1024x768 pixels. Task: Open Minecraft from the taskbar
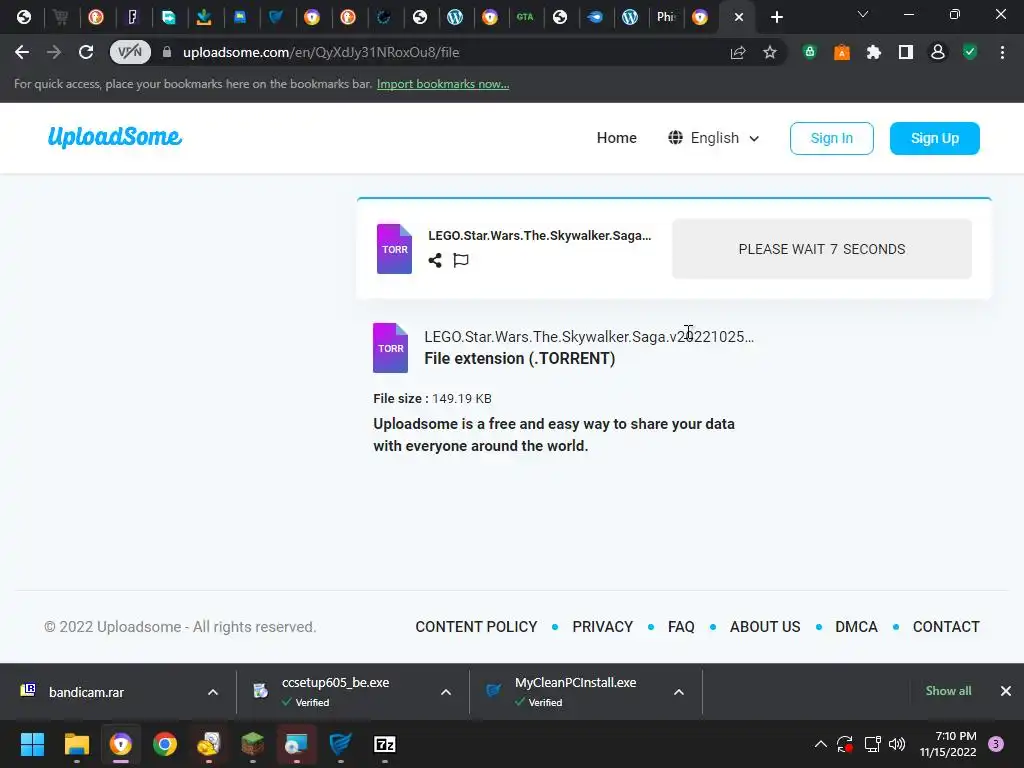(252, 744)
